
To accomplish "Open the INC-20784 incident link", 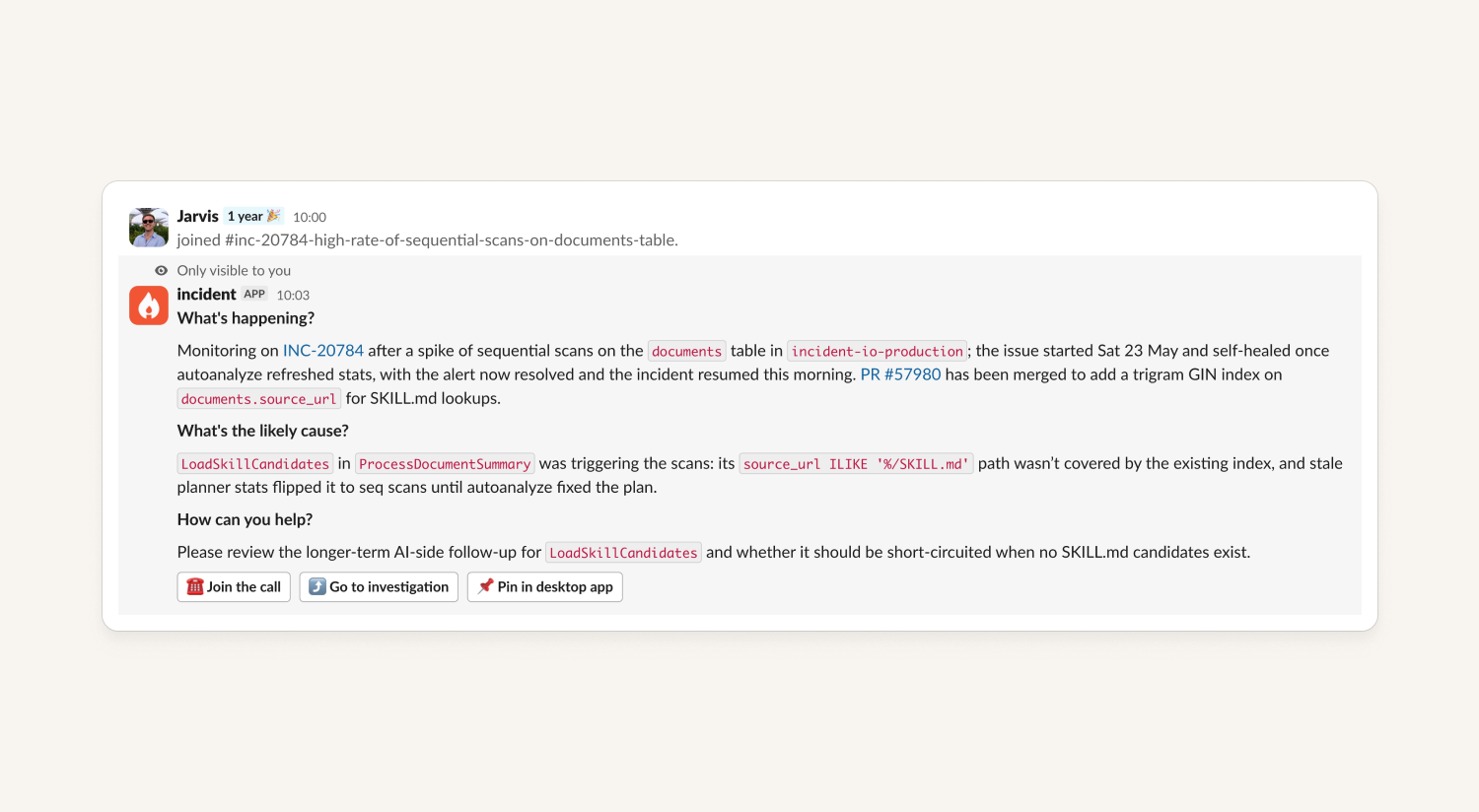I will pyautogui.click(x=323, y=351).
